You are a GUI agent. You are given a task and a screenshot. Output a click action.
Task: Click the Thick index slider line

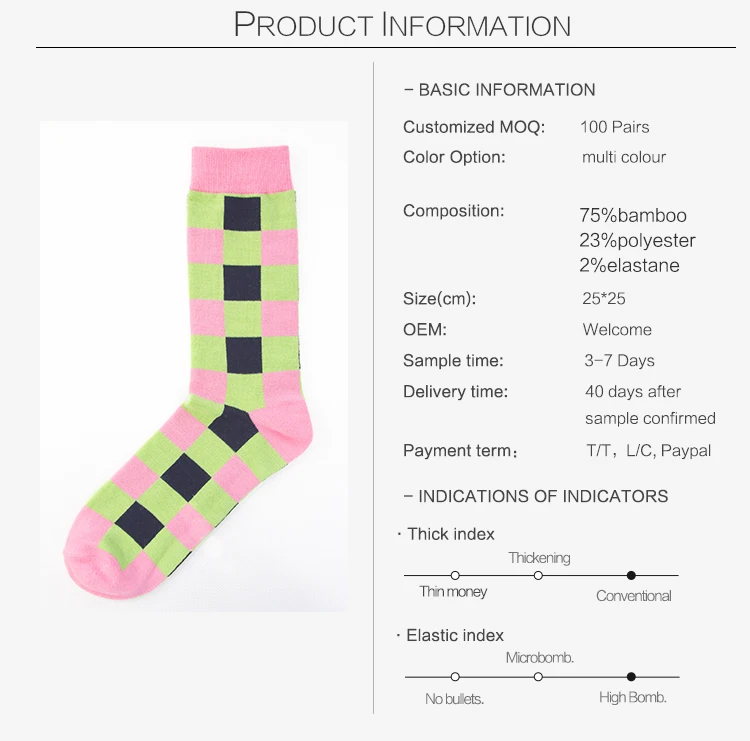pos(541,575)
